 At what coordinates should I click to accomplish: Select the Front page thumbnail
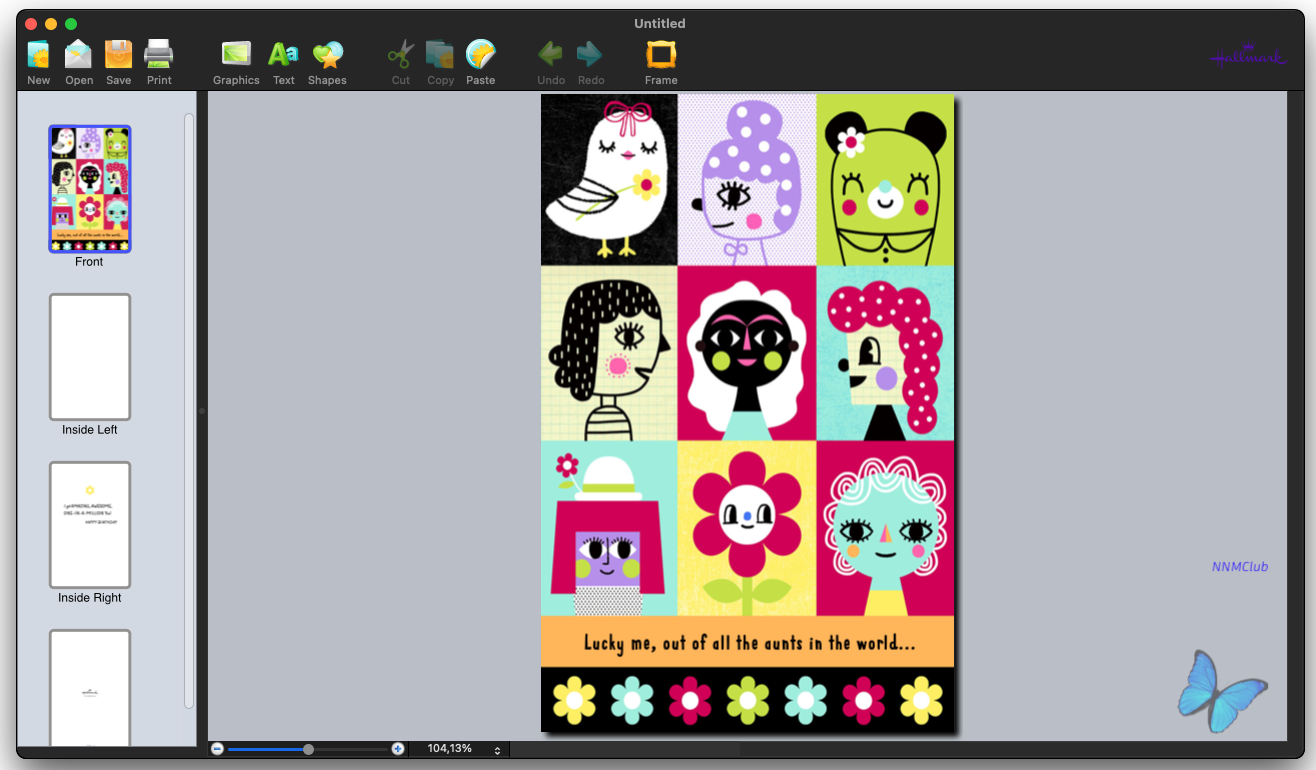tap(90, 189)
